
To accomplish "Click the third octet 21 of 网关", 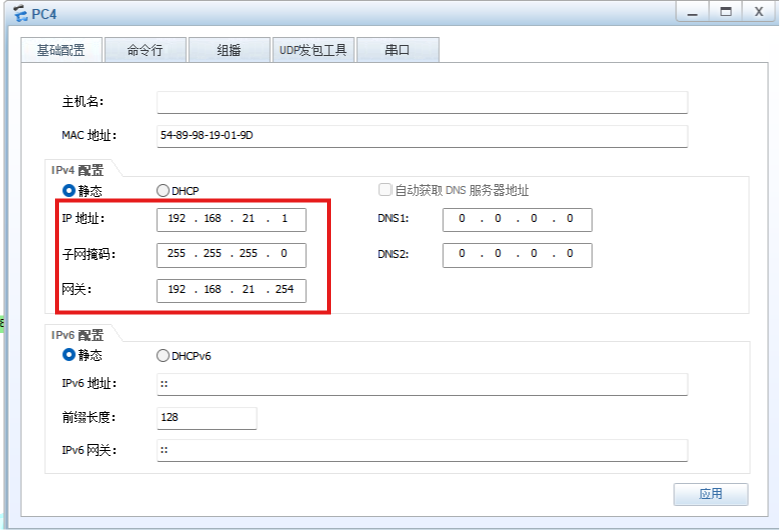I will pos(248,289).
